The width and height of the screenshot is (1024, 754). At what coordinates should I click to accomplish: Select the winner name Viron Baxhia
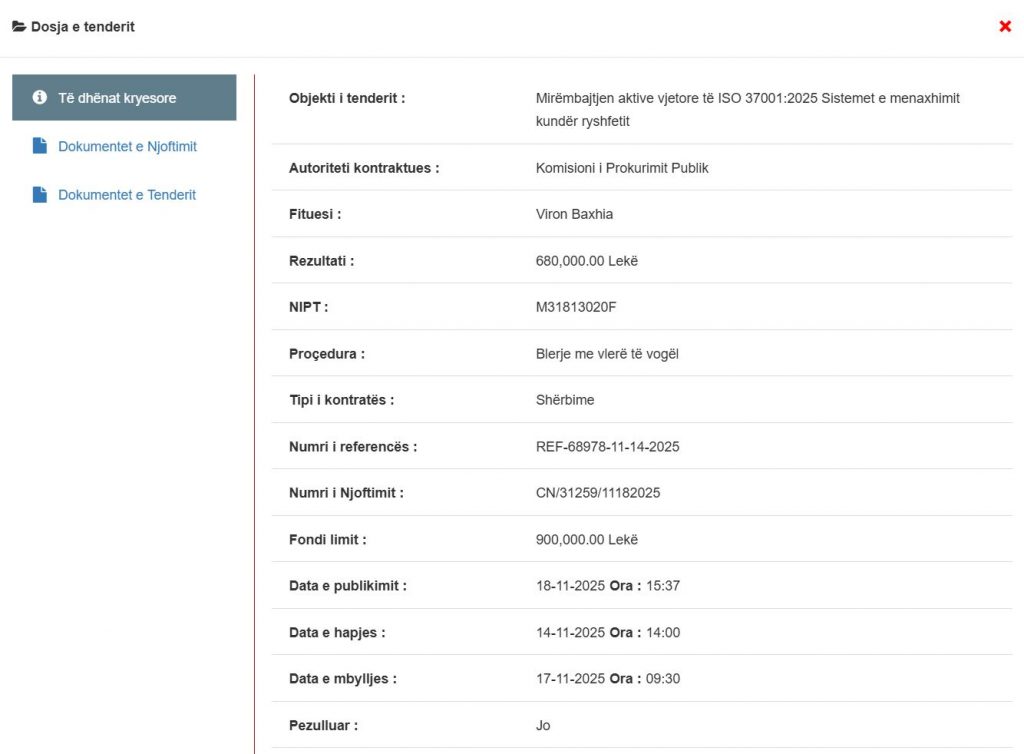pyautogui.click(x=572, y=215)
